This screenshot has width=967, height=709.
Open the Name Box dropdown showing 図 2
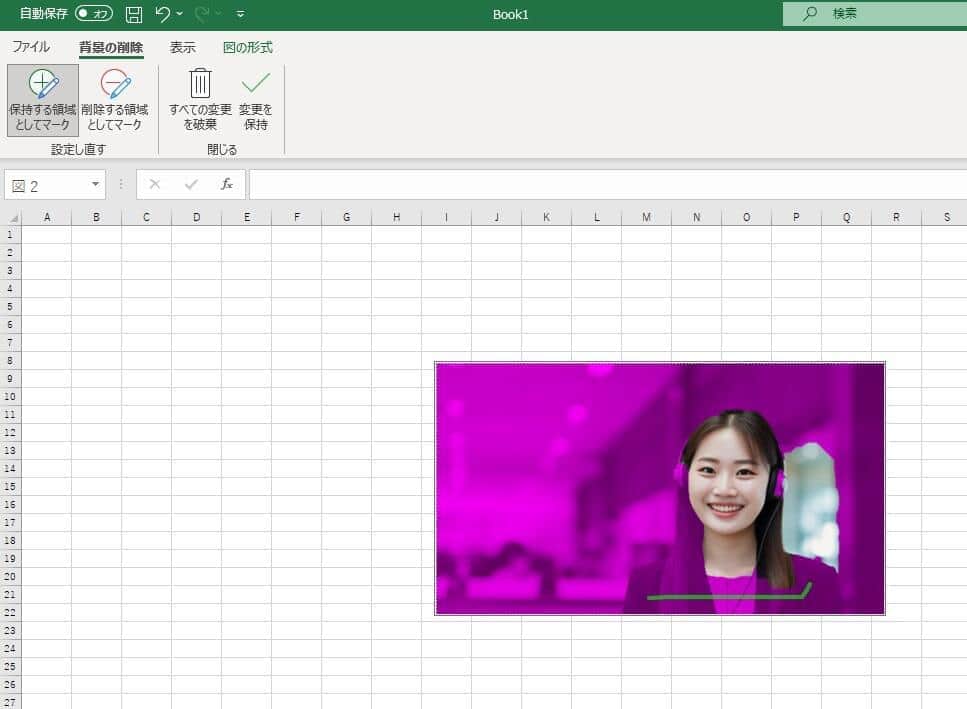[96, 184]
